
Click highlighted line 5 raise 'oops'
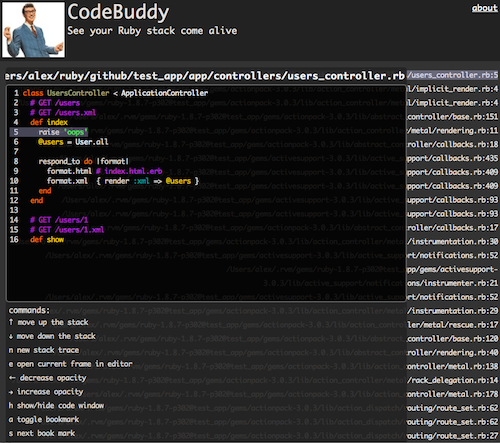coord(49,132)
